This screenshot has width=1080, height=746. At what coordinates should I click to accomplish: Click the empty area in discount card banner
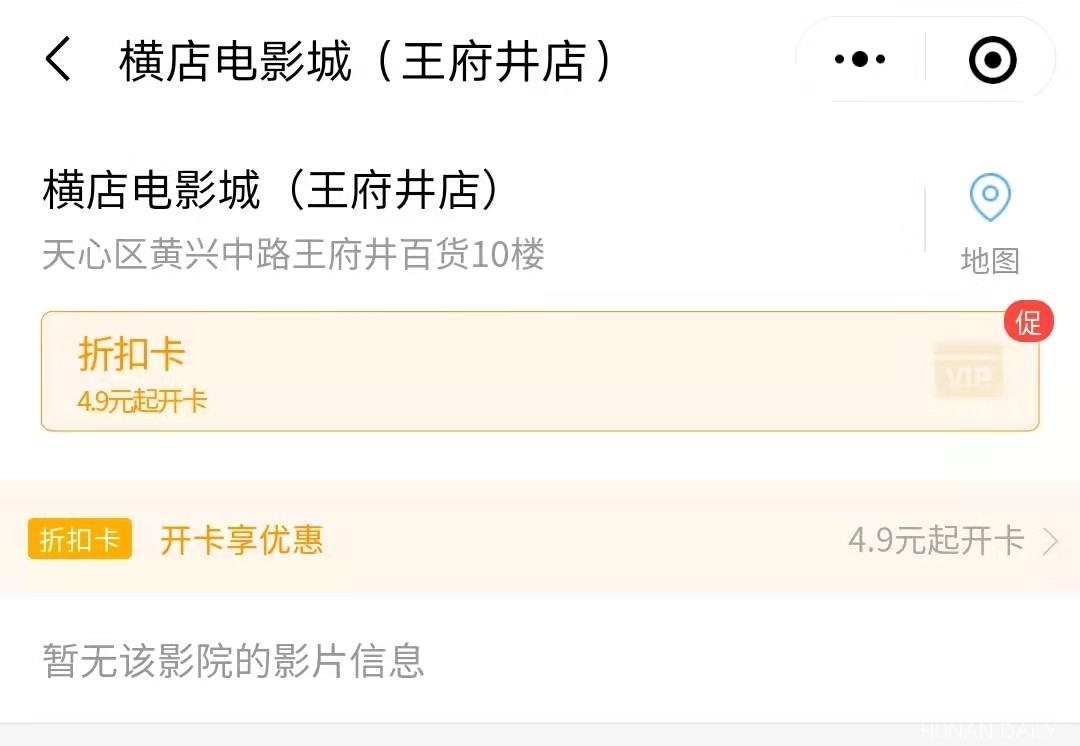coord(560,371)
